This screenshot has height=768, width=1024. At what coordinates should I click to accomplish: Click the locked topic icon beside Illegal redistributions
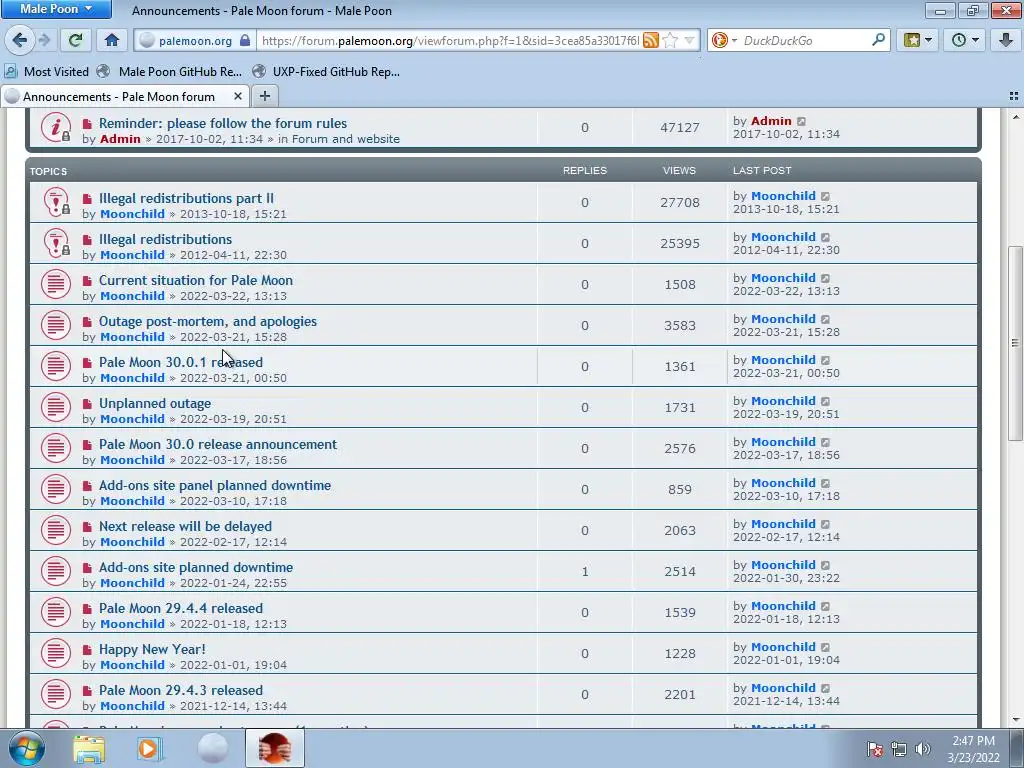coord(56,243)
